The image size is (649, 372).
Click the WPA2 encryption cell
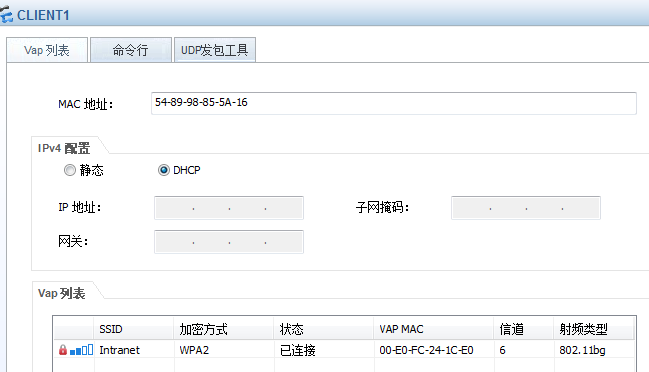coord(224,350)
